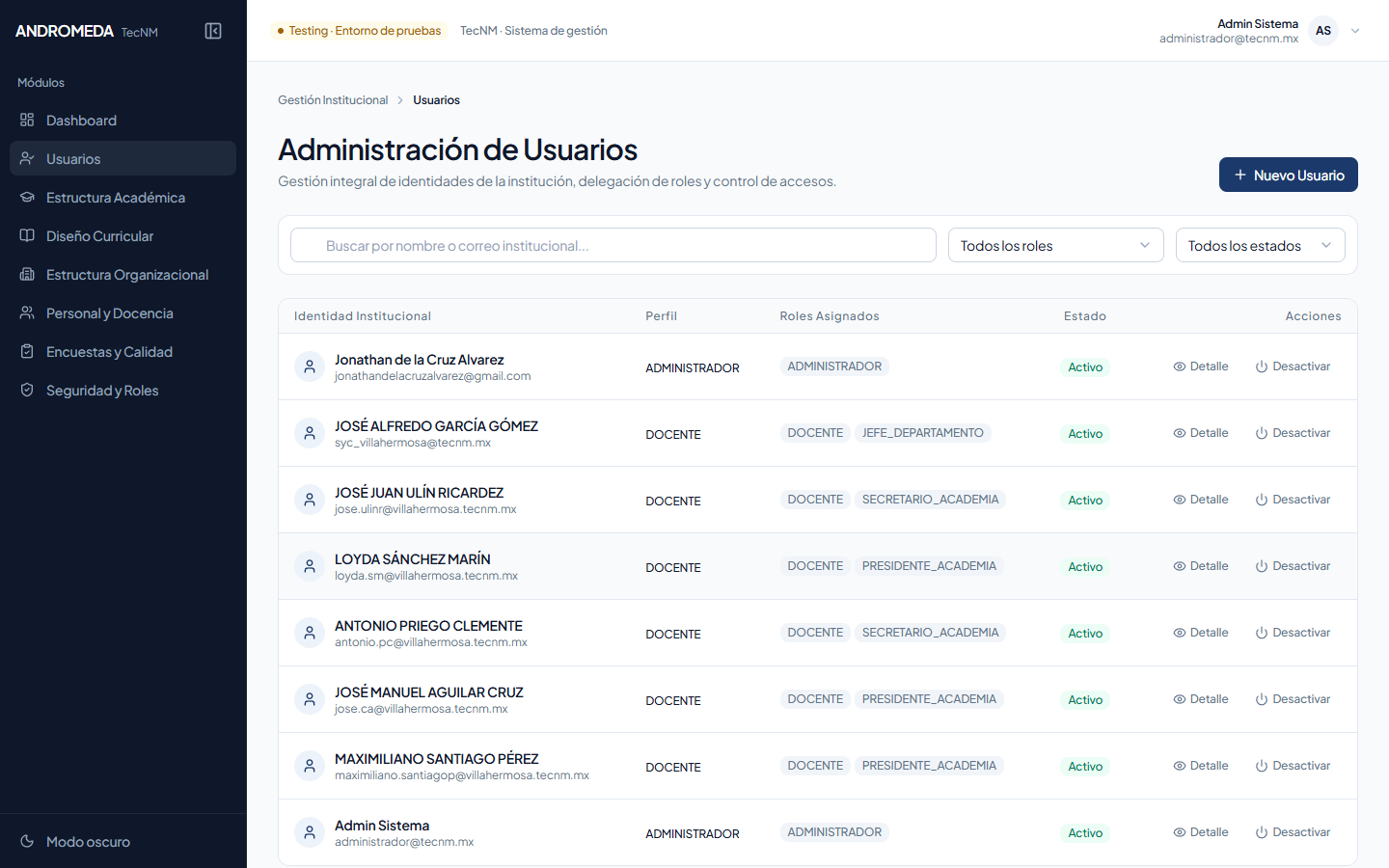Open Personal y Docencia module
The width and height of the screenshot is (1389, 868).
[123, 313]
